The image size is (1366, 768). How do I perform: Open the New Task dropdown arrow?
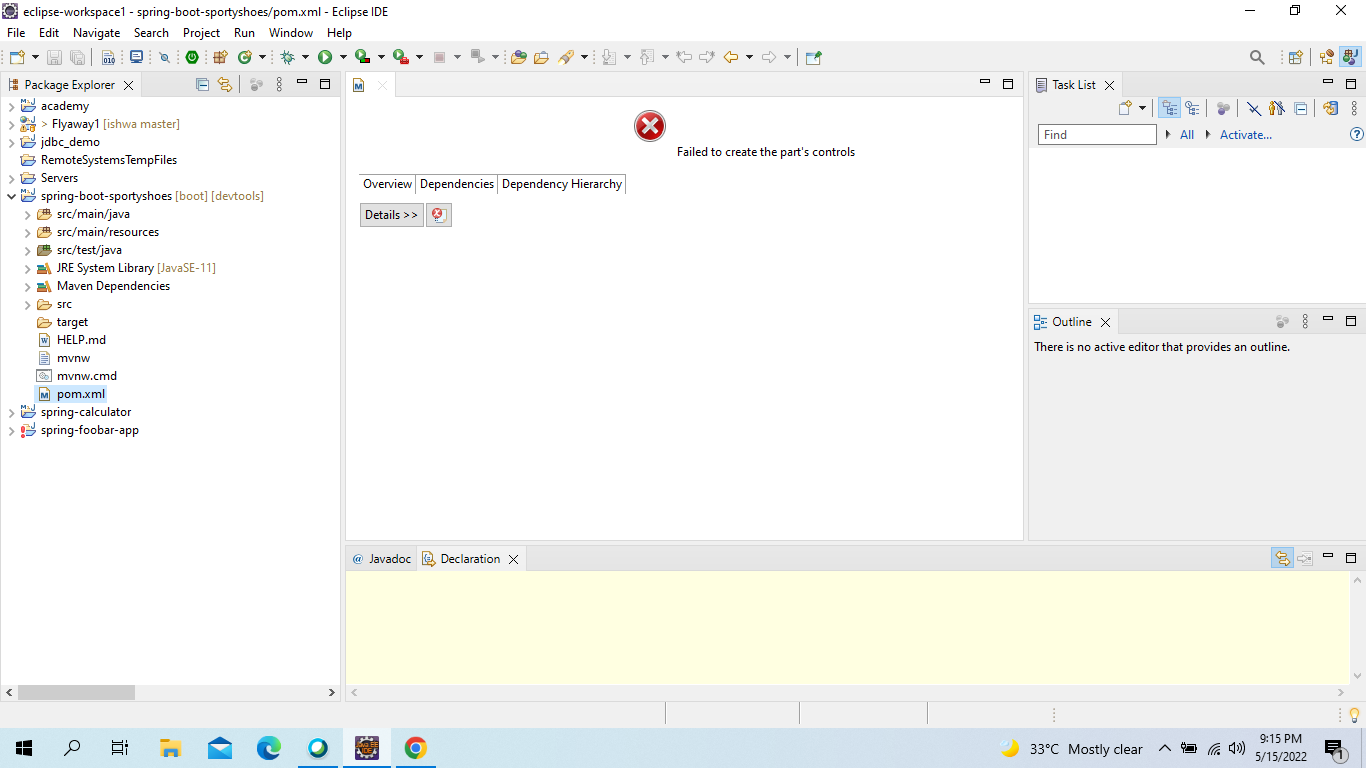pos(1143,108)
